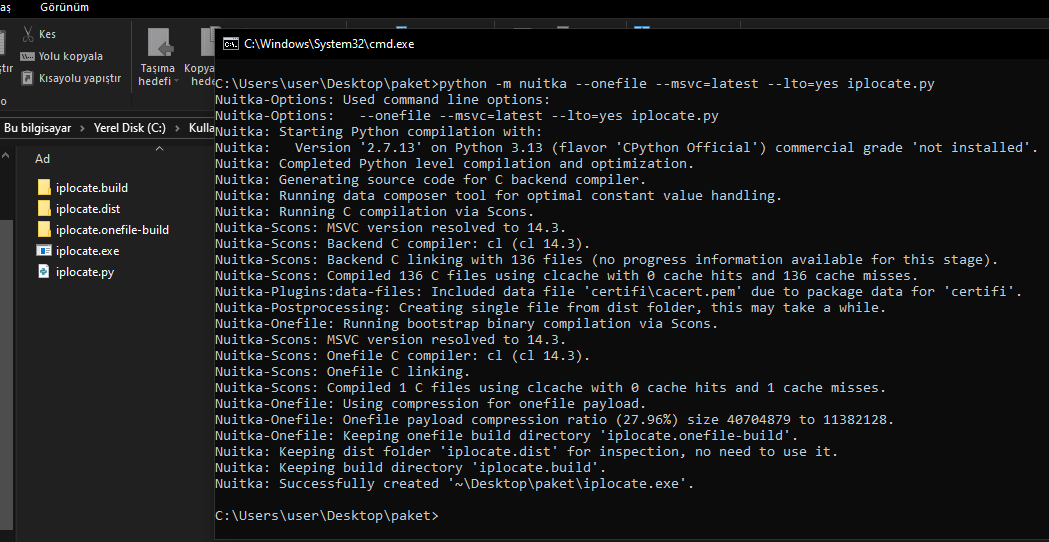Select Yerel Disk (C:) in the address bar
The image size is (1049, 542).
[130, 128]
